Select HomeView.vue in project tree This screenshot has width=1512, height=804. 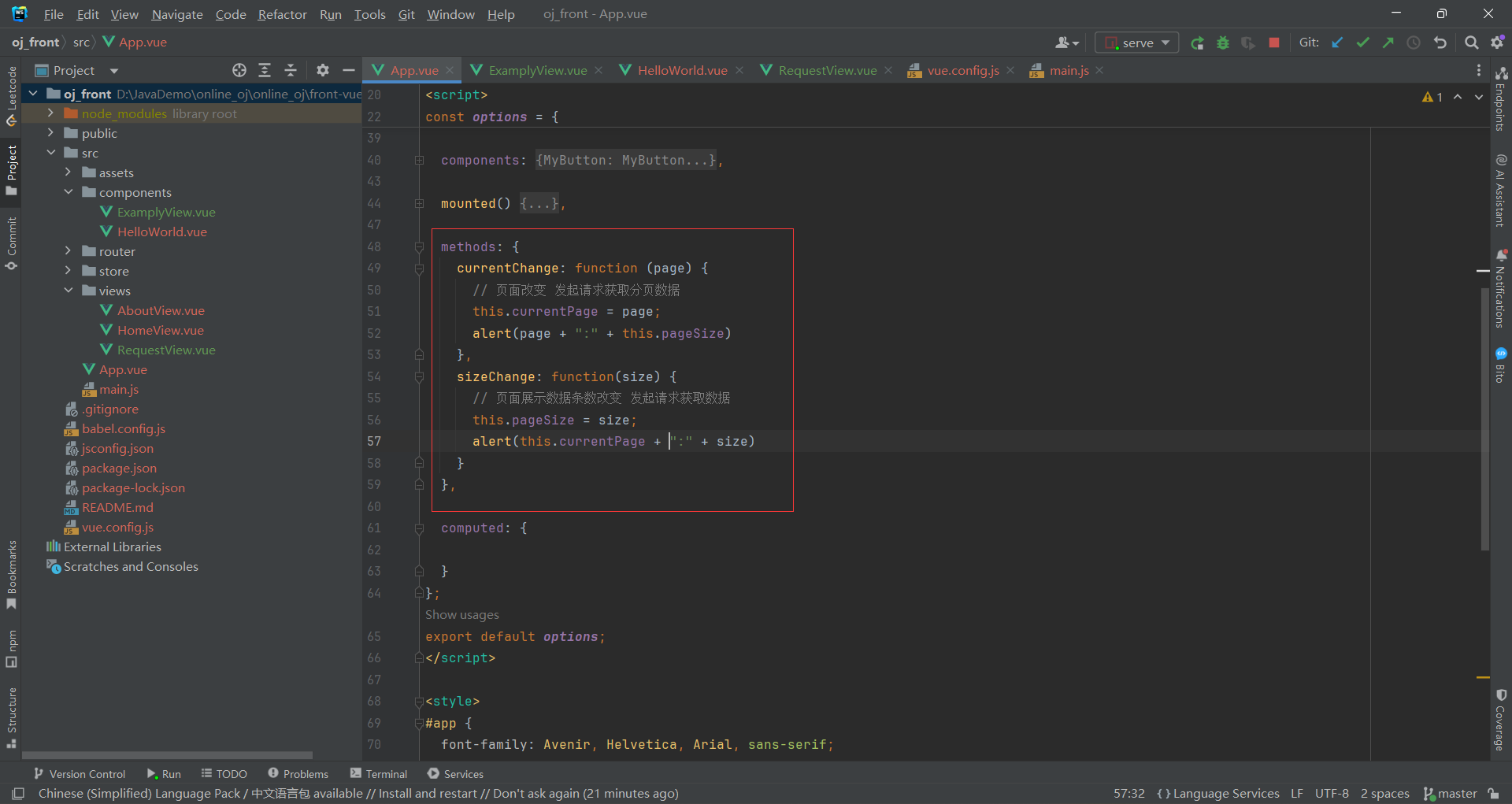pos(160,330)
